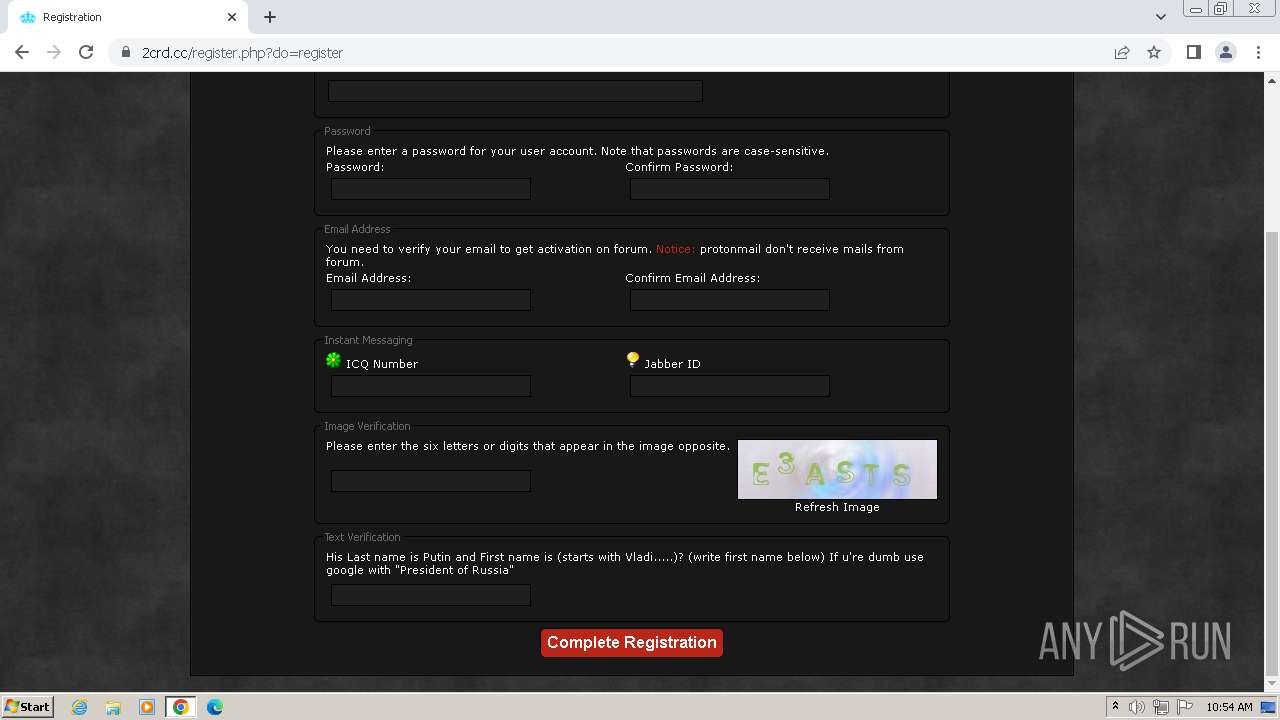Focus the Confirm Password input field
This screenshot has width=1280, height=720.
(x=730, y=189)
